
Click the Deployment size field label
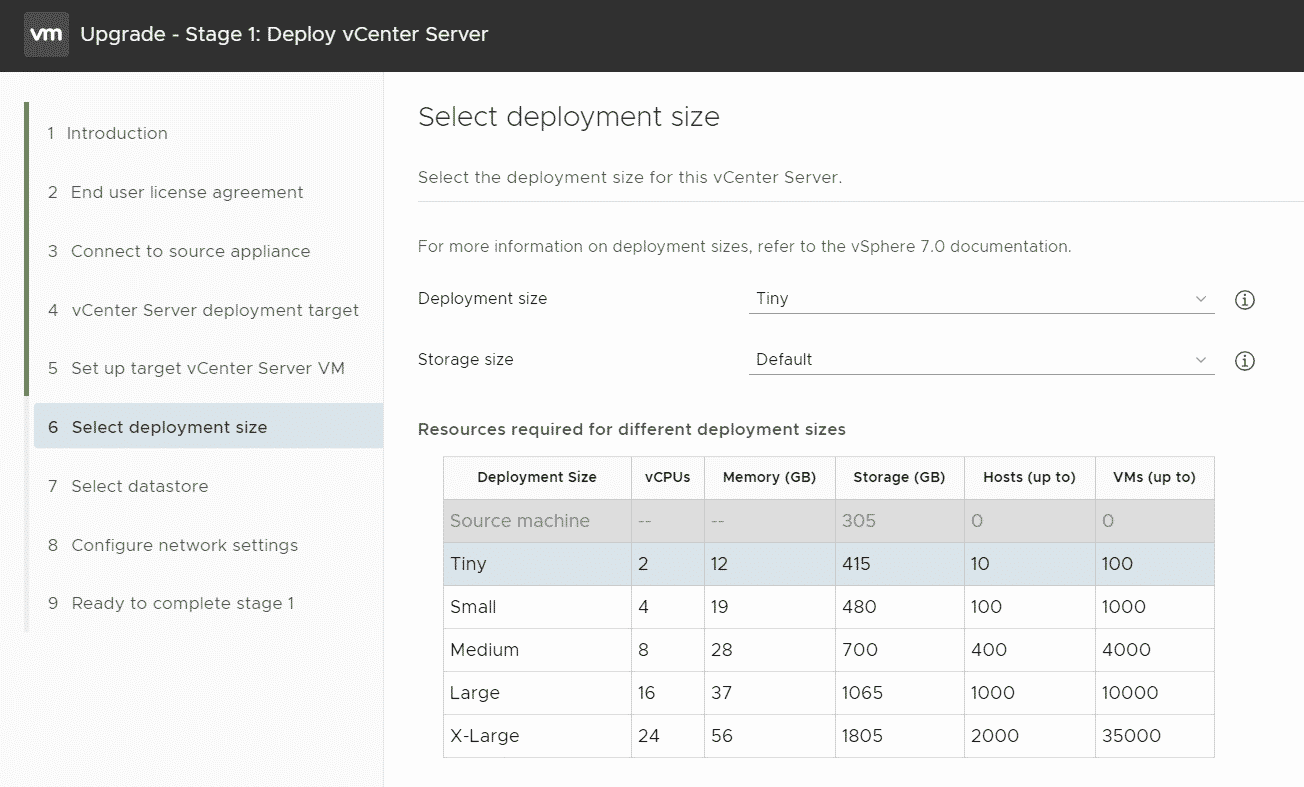(x=483, y=298)
